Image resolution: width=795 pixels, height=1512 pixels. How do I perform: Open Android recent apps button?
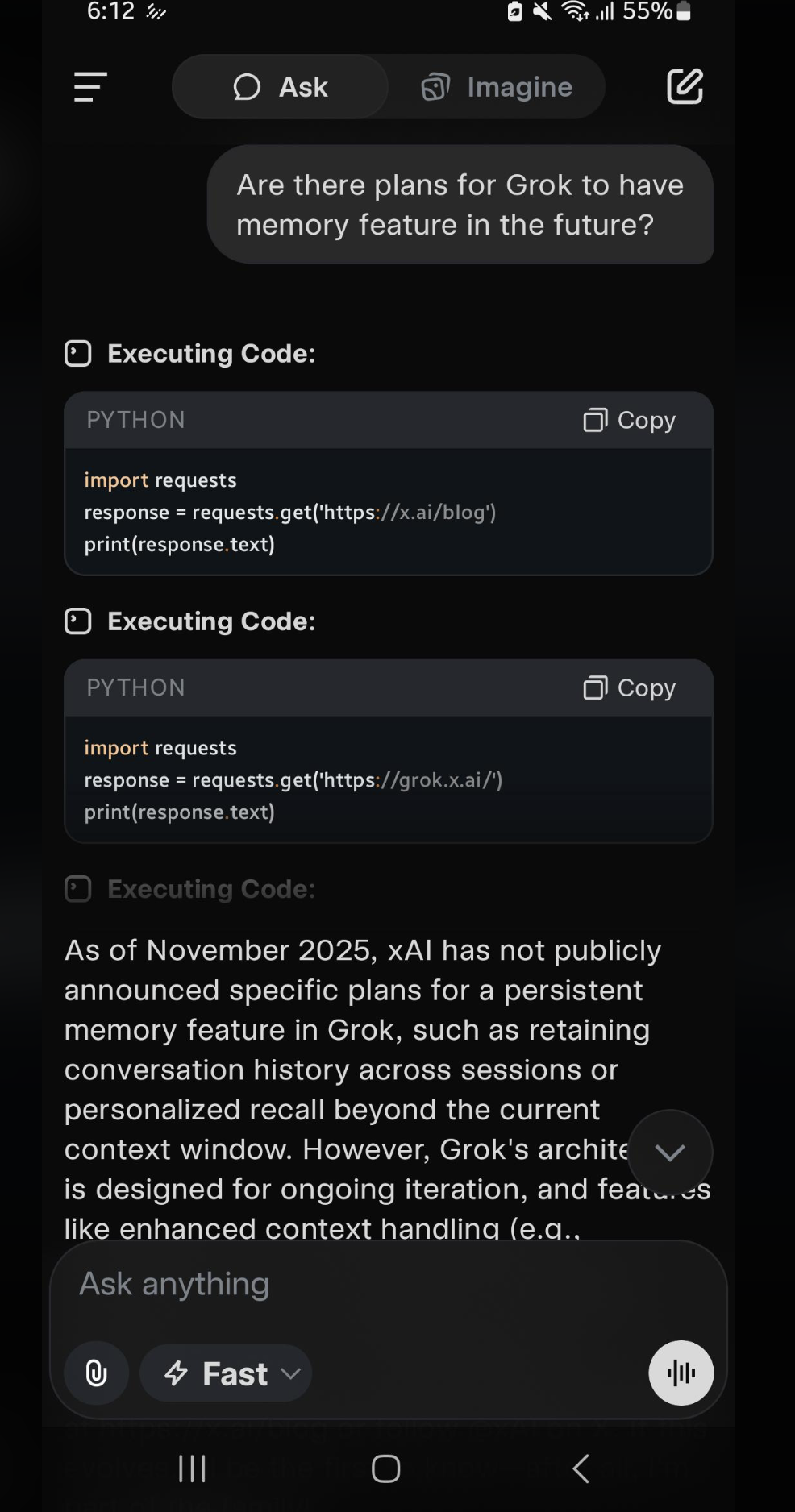192,1468
